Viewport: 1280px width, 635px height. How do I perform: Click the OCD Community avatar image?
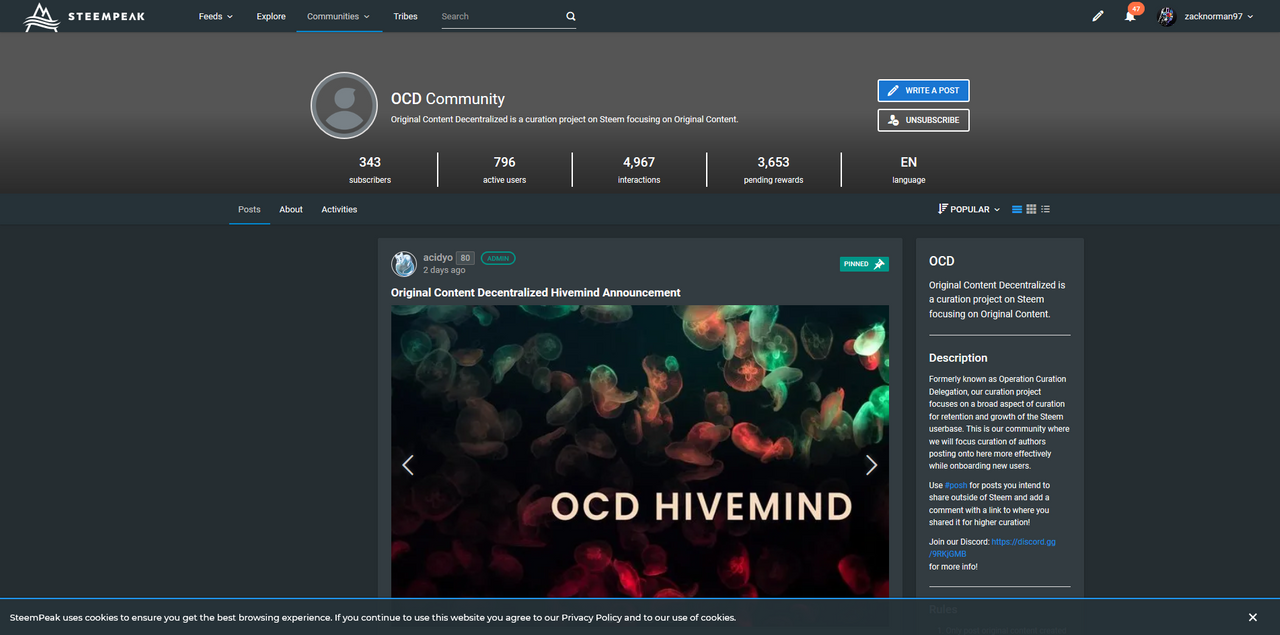tap(344, 105)
